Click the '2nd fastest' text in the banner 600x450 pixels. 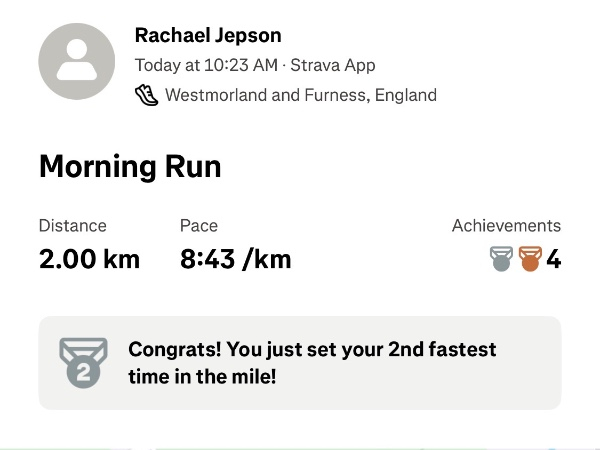[x=438, y=350]
